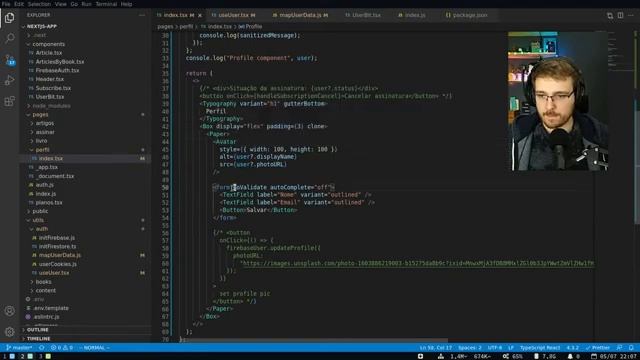Click the notifications bell in the status bar
The width and height of the screenshot is (640, 360).
pyautogui.click(x=631, y=348)
